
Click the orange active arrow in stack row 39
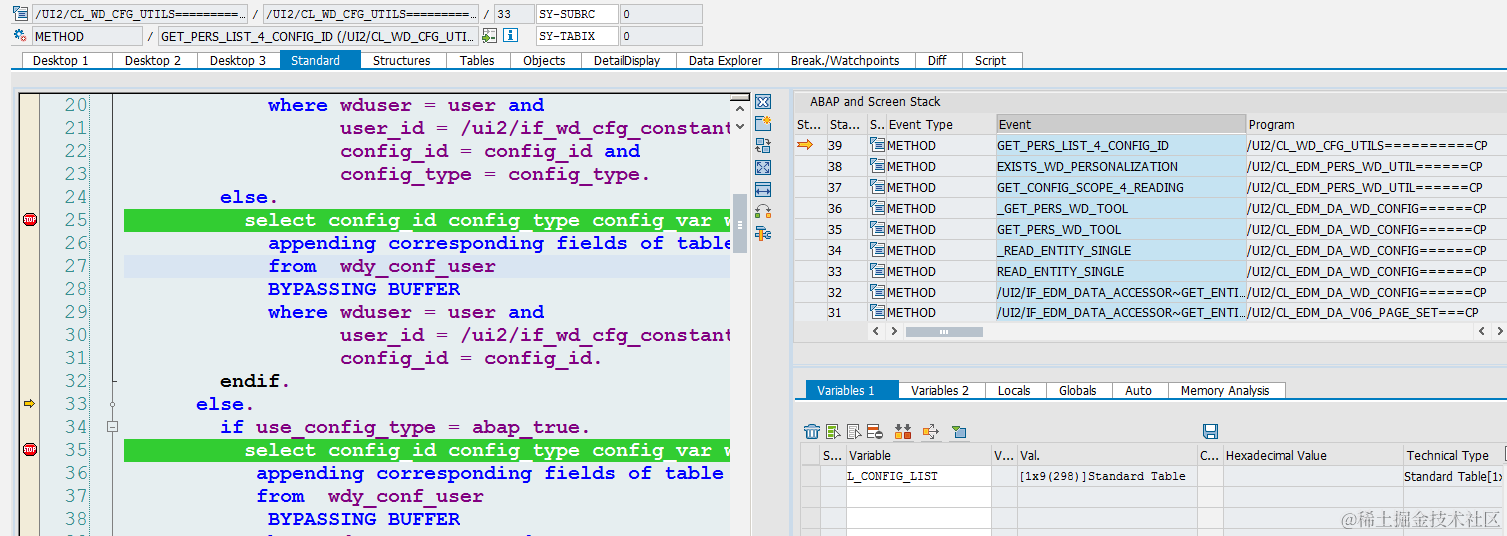point(806,146)
